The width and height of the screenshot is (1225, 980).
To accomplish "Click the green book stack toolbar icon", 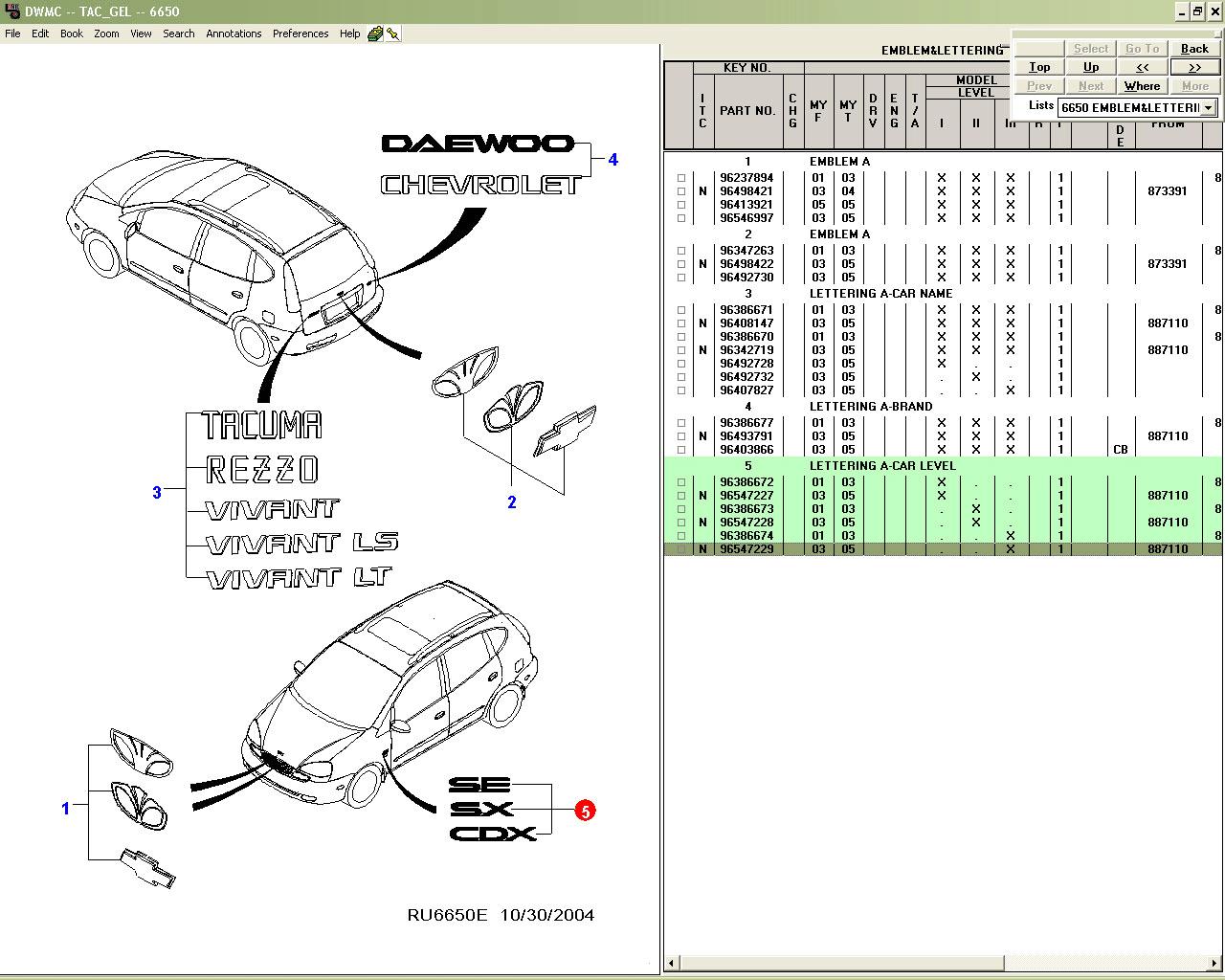I will point(375,33).
